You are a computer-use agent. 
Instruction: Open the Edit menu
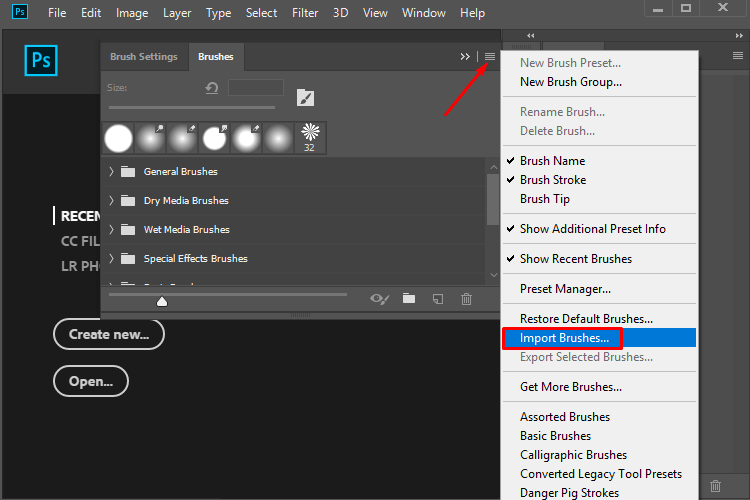[91, 13]
